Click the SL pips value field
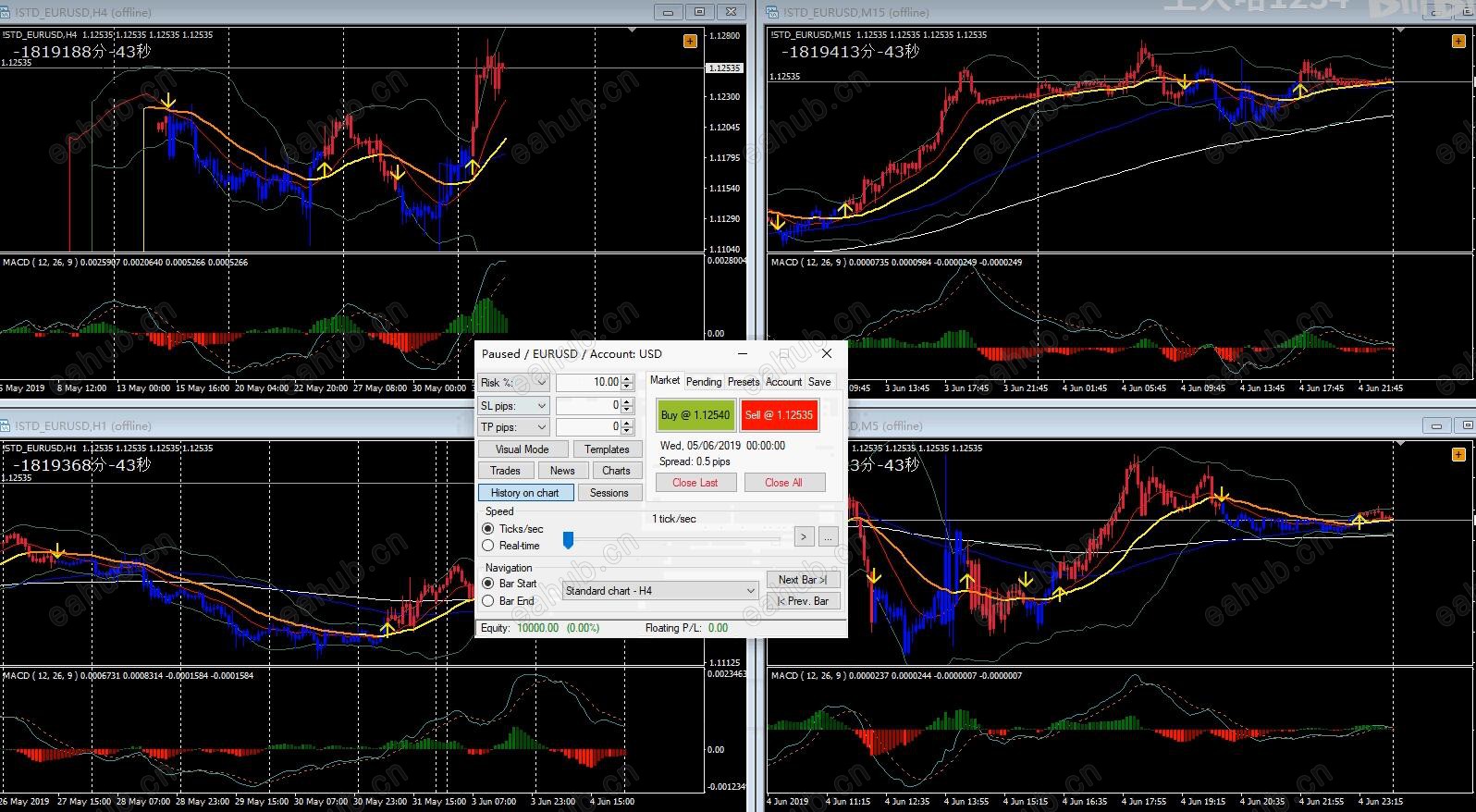The width and height of the screenshot is (1476, 812). 588,405
